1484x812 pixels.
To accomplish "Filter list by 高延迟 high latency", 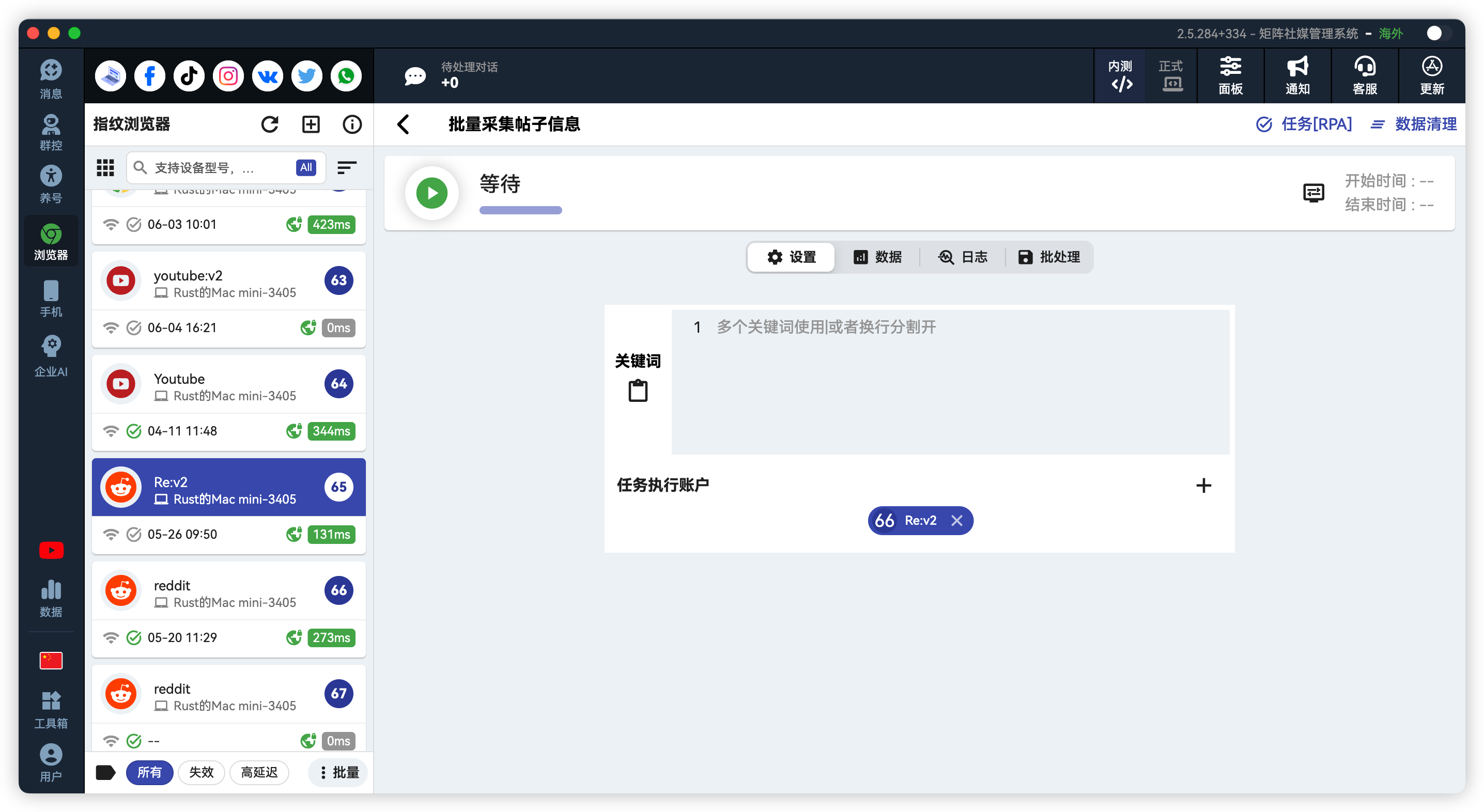I will coord(259,772).
